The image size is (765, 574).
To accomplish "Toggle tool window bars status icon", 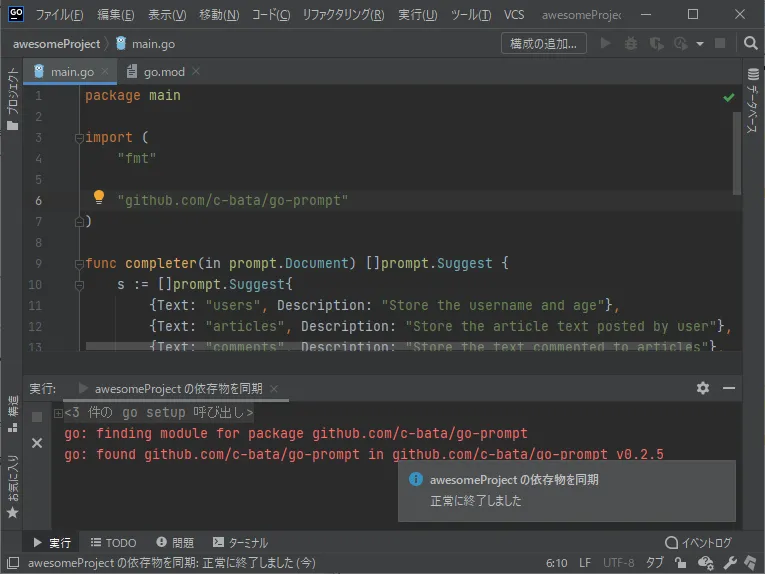I will point(13,563).
